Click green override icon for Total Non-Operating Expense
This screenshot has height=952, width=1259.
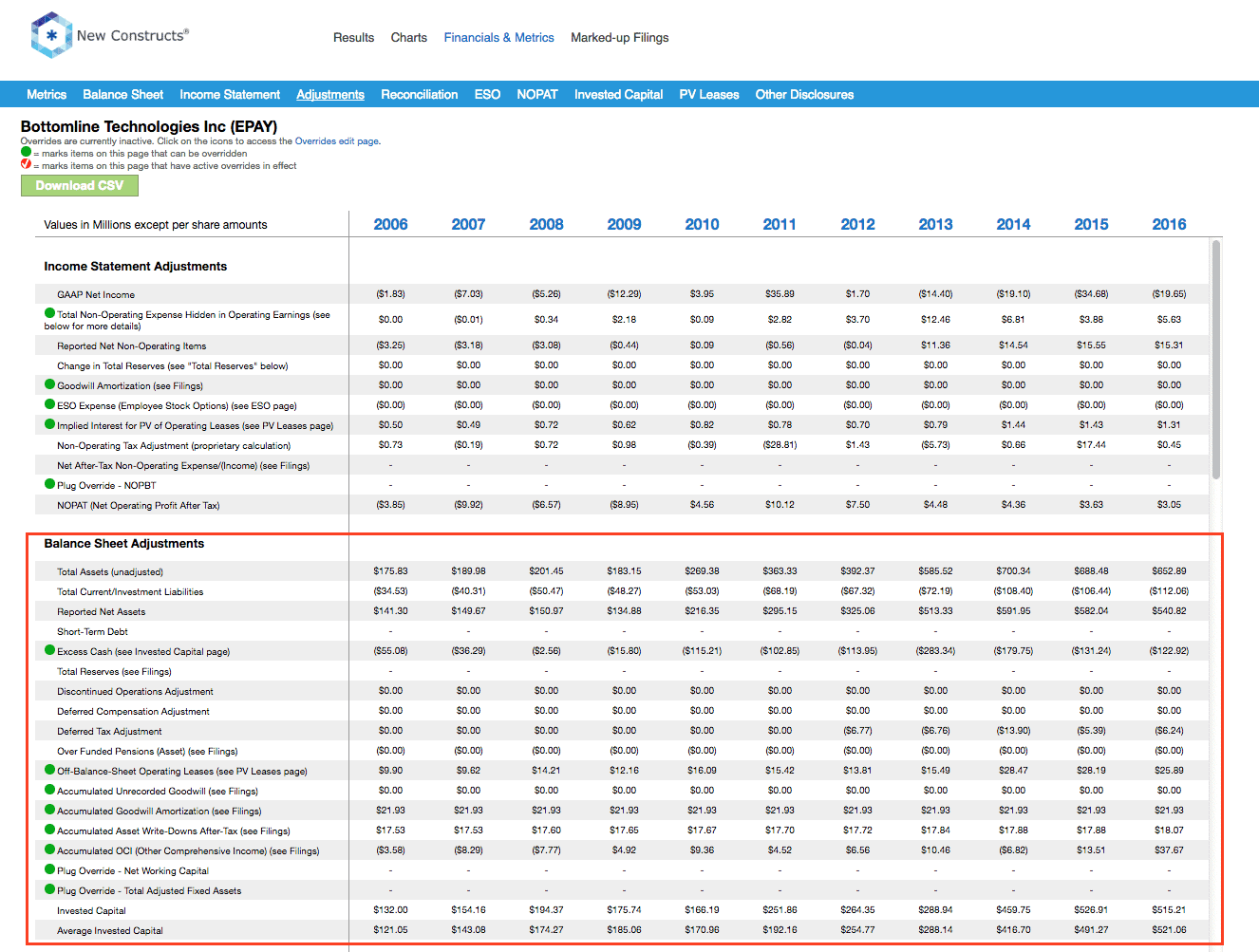49,313
